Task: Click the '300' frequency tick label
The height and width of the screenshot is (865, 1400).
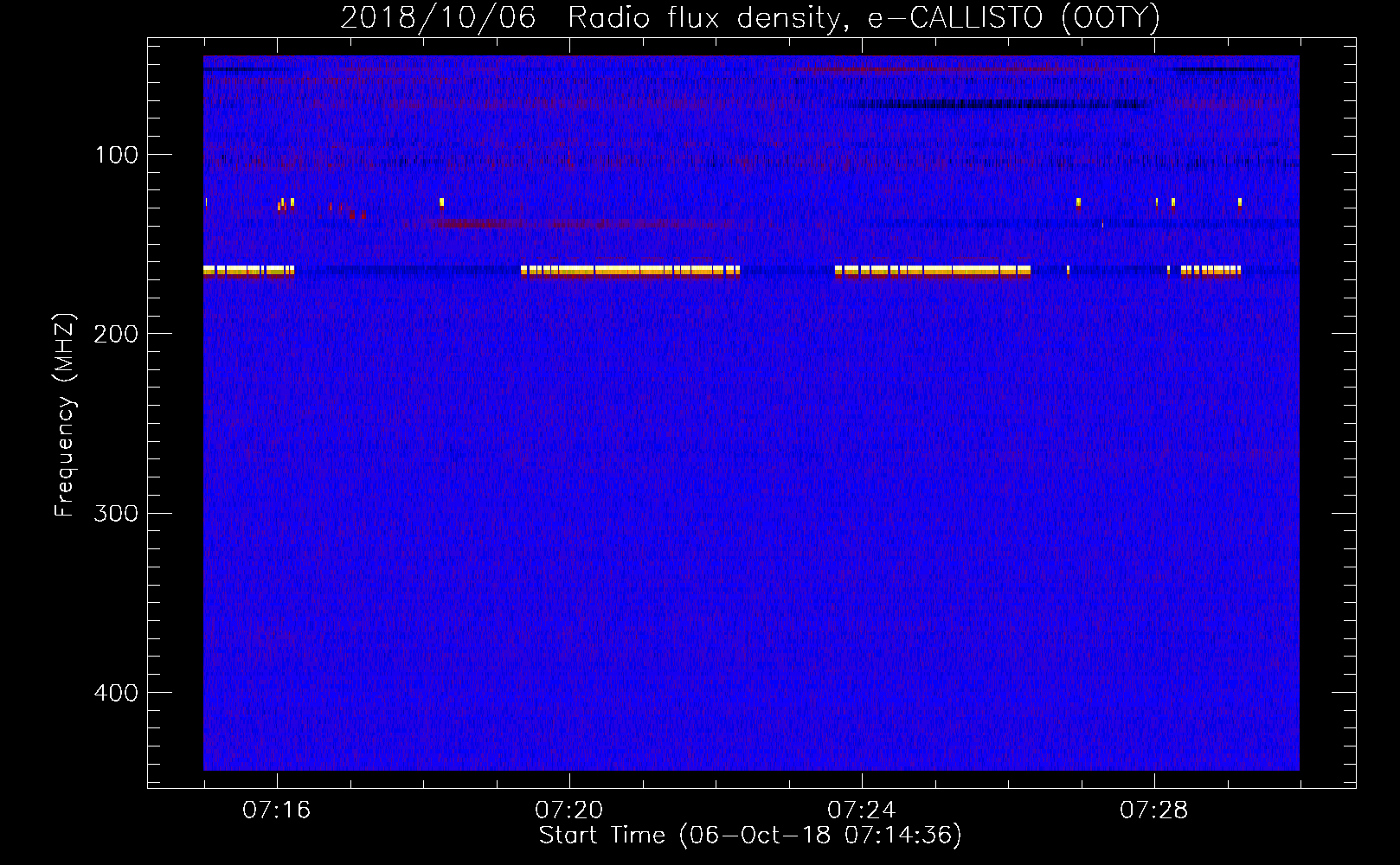Action: (x=115, y=513)
